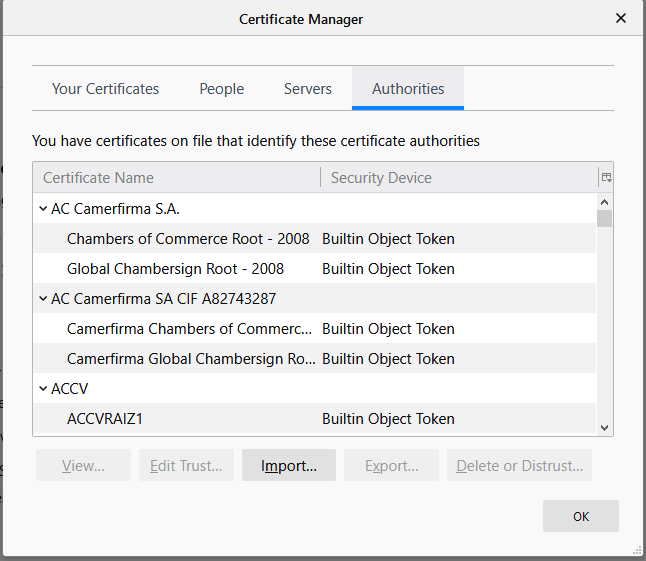646x561 pixels.
Task: Close the Certificate Manager window
Action: coord(620,19)
